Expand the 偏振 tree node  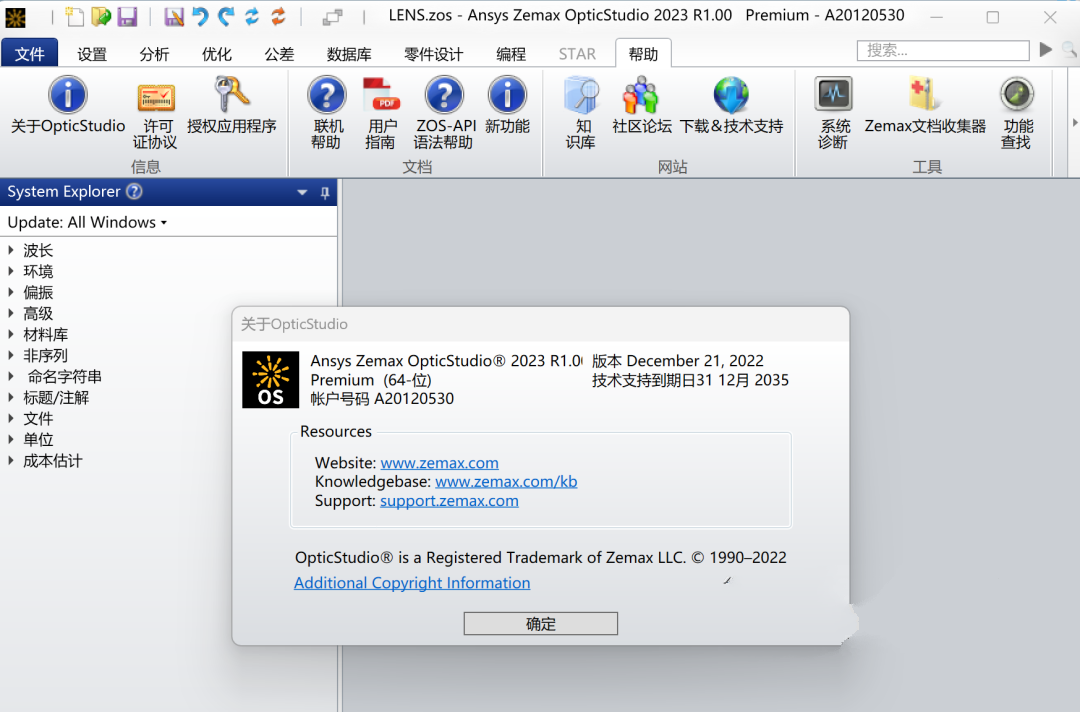(11, 292)
